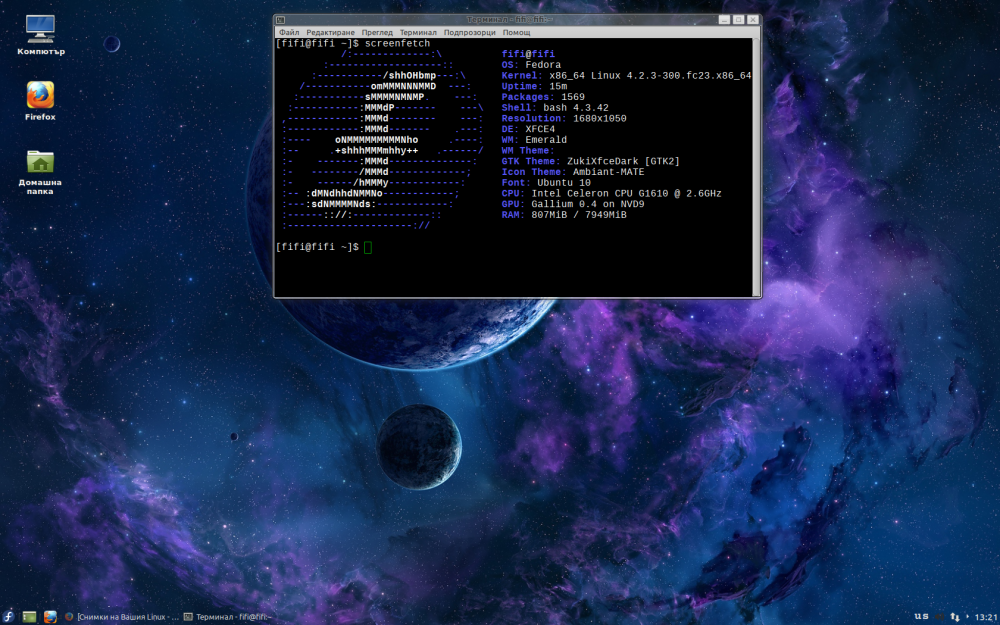Screen dimensions: 1000x625
Task: Click the terminal vertical scrollbar
Action: pos(757,167)
